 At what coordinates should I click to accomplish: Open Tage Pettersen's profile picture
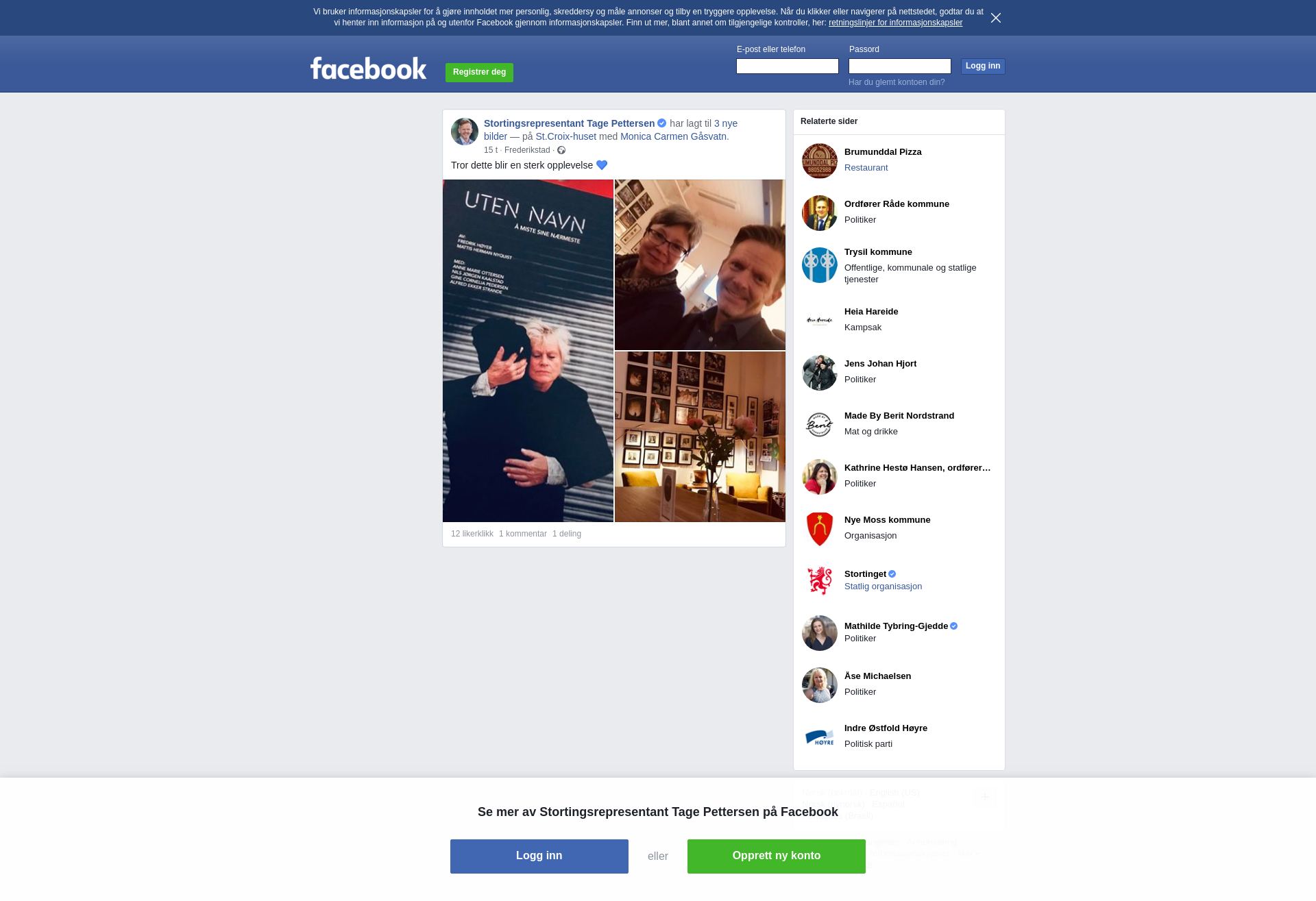click(464, 132)
